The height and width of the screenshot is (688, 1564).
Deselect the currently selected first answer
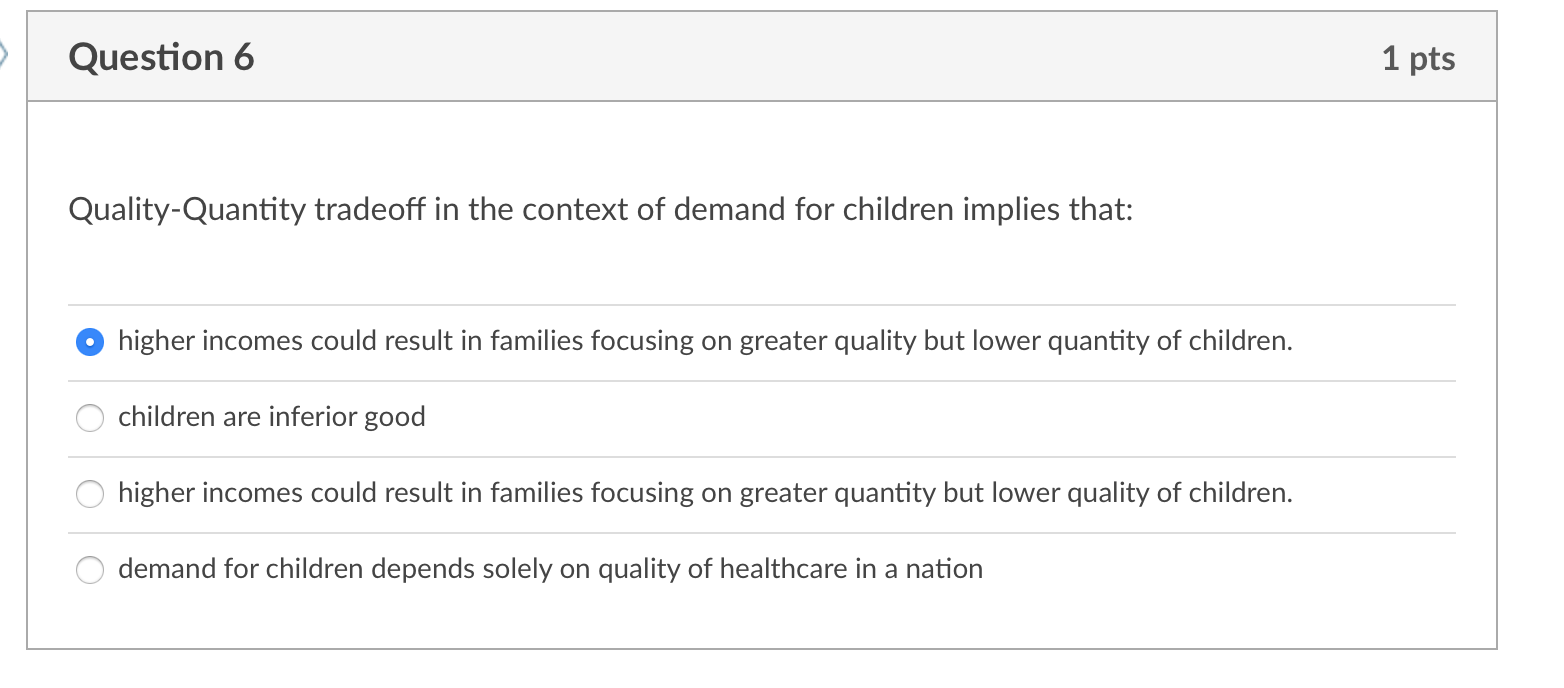(90, 341)
